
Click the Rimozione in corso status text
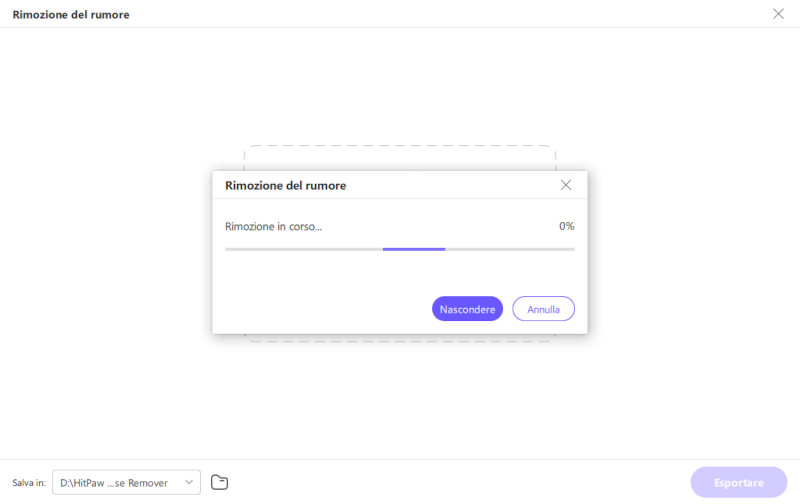(x=273, y=226)
